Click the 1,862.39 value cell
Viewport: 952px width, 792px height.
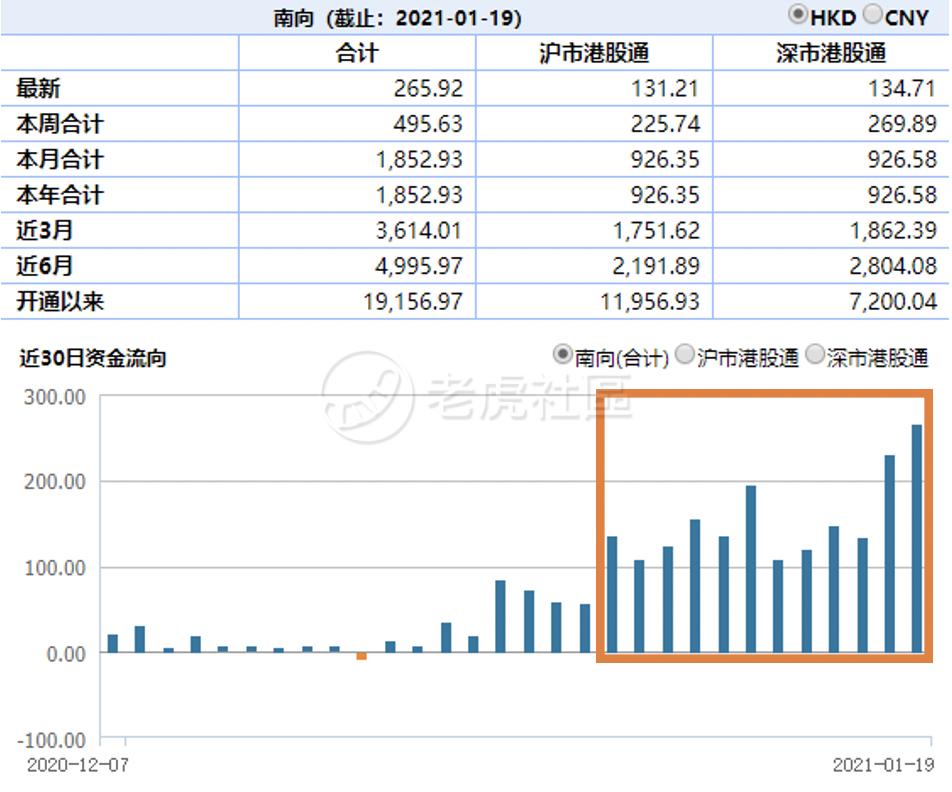click(892, 231)
